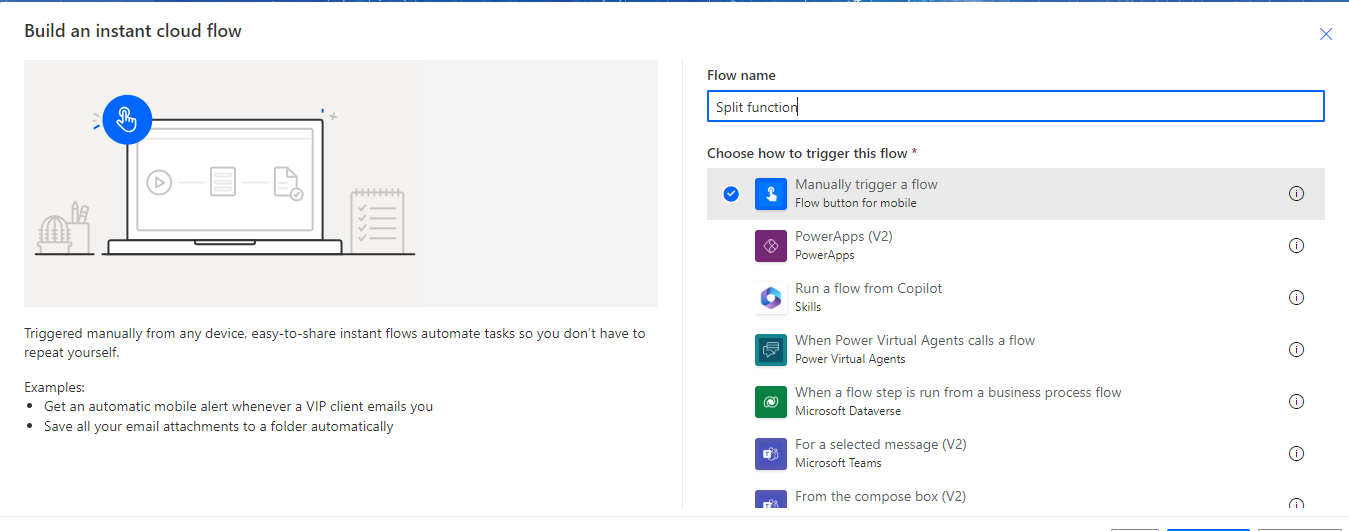Click the Run a flow from Copilot icon

pyautogui.click(x=771, y=298)
